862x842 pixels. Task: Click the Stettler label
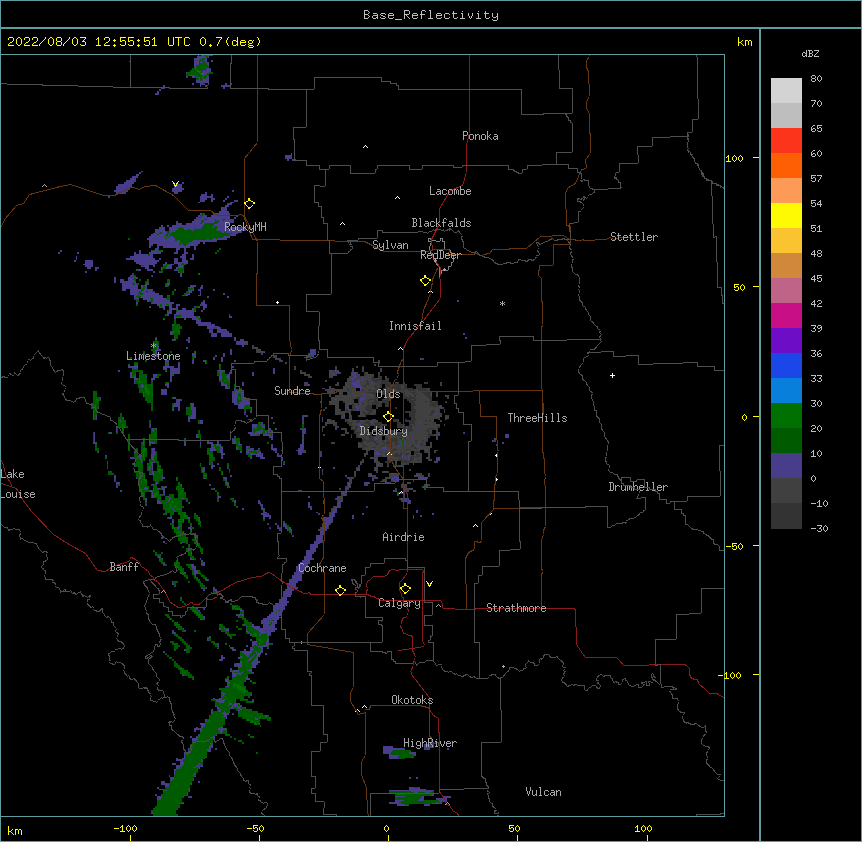tap(634, 237)
